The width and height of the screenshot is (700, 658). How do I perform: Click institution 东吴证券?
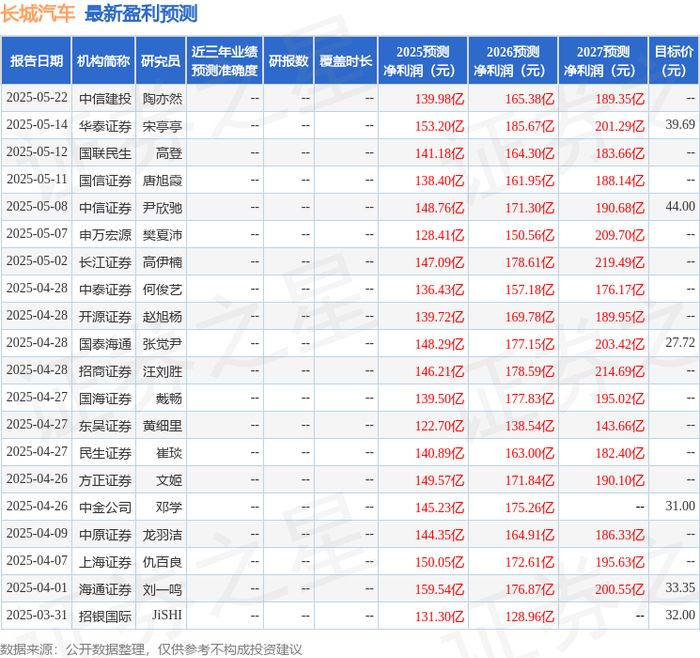105,425
